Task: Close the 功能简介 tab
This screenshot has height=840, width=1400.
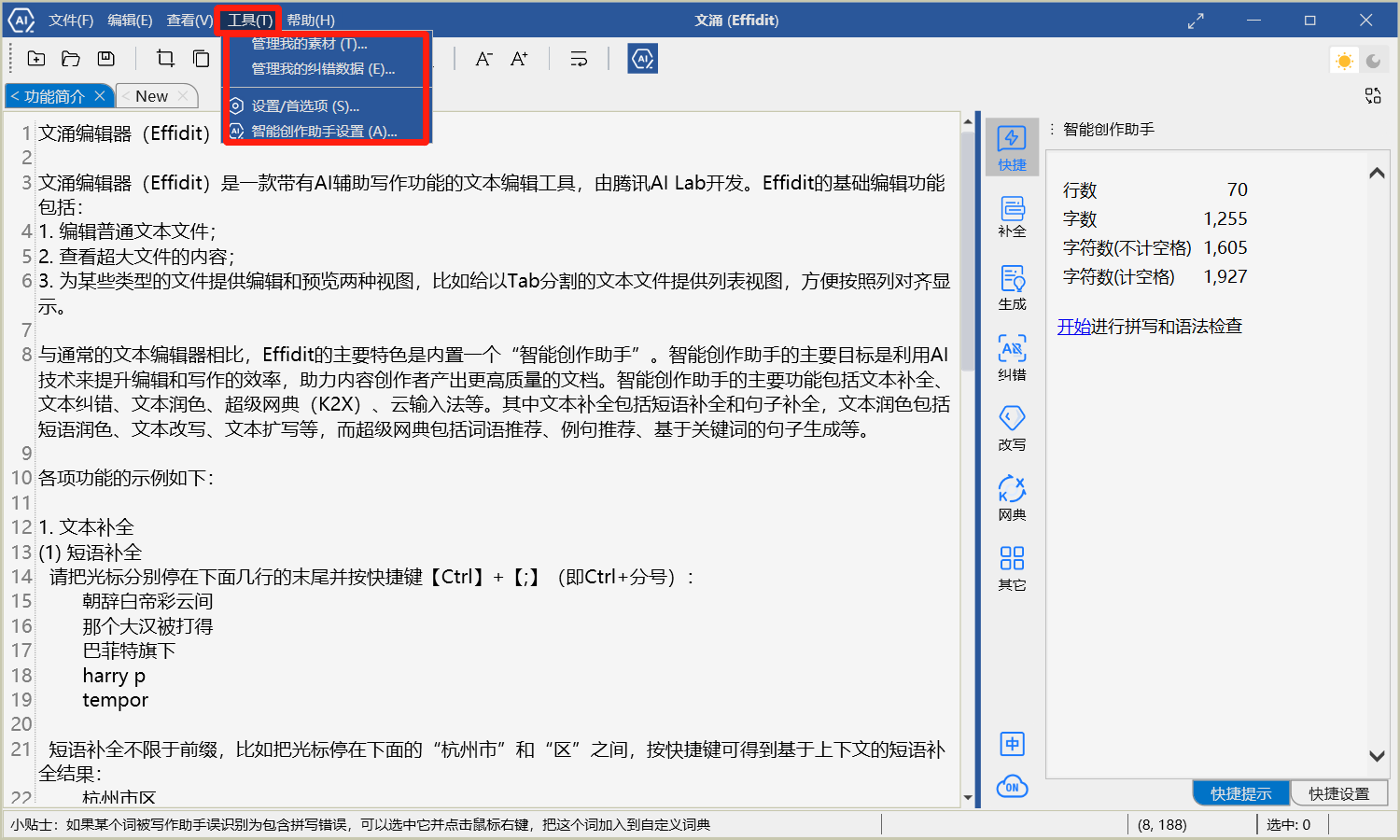Action: pos(100,96)
